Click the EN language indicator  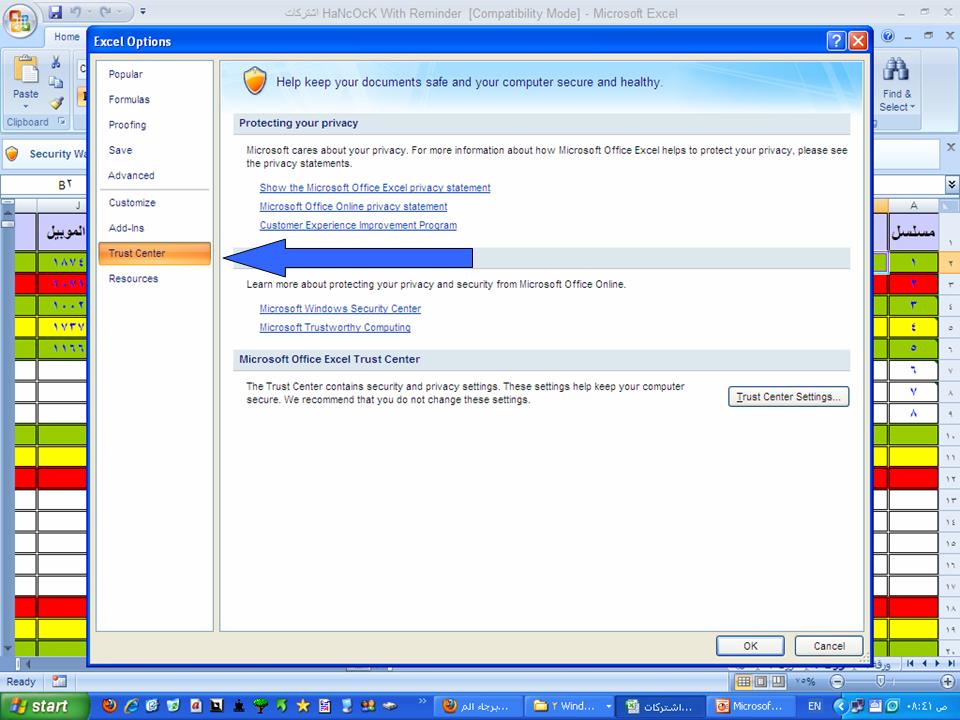coord(814,706)
